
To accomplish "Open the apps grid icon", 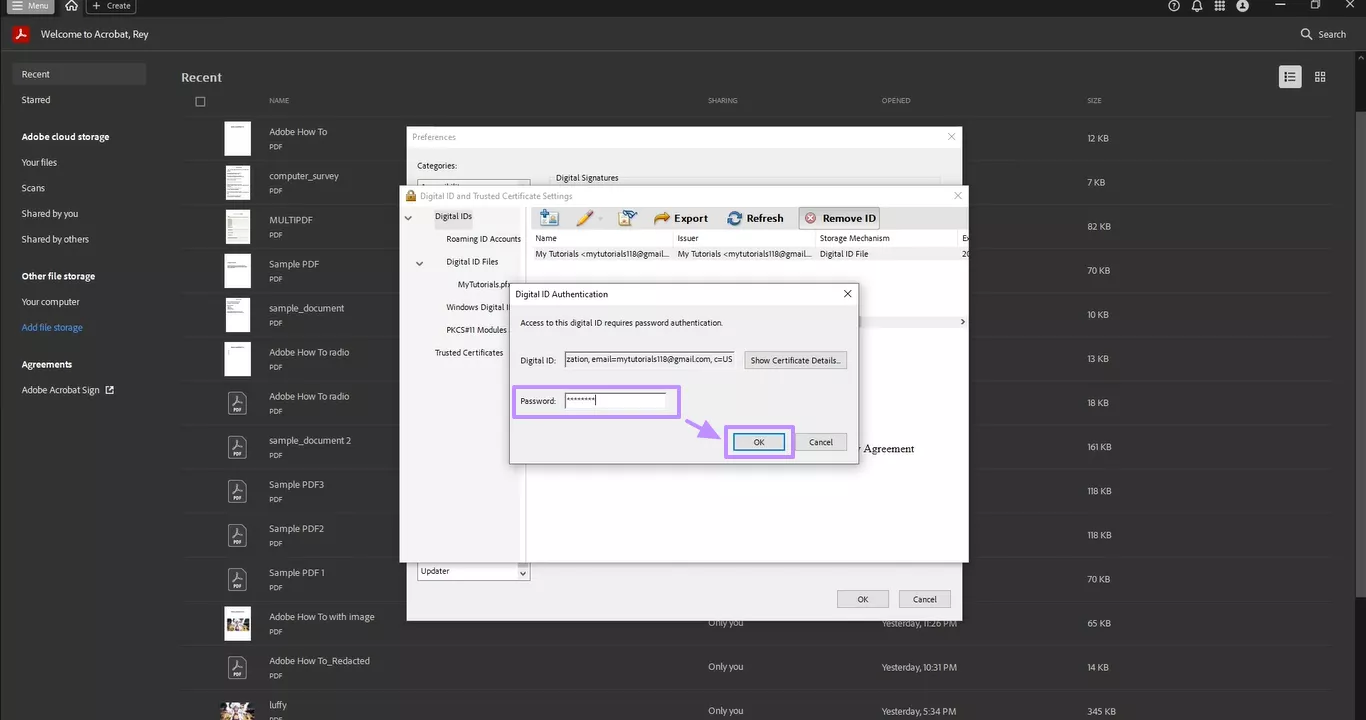I will [x=1220, y=6].
